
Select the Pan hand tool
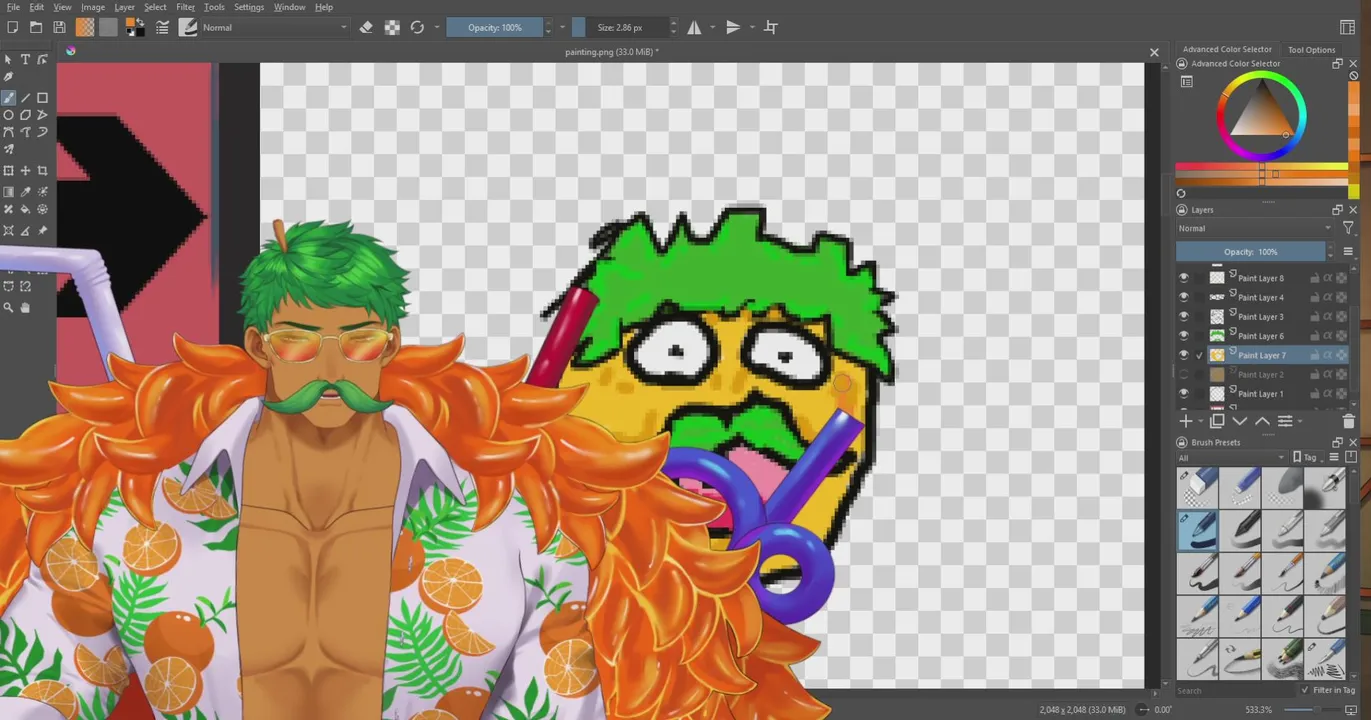(25, 308)
